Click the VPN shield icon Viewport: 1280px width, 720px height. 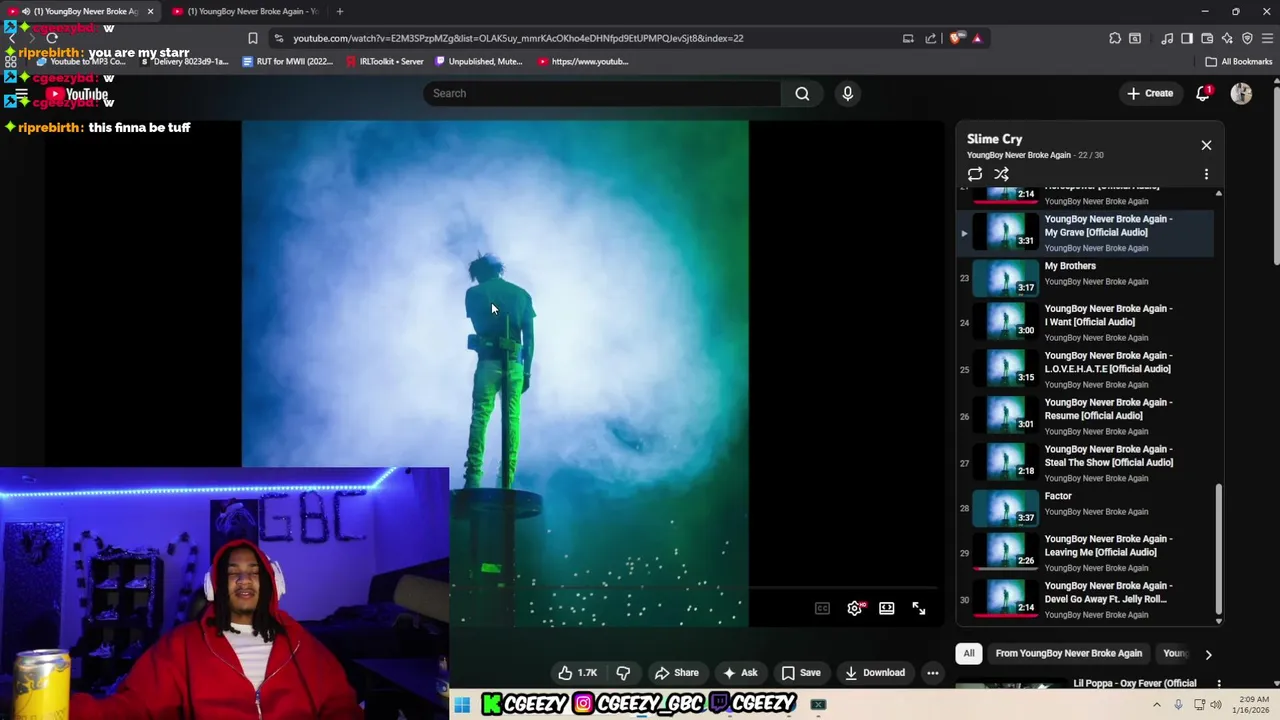coord(1247,38)
